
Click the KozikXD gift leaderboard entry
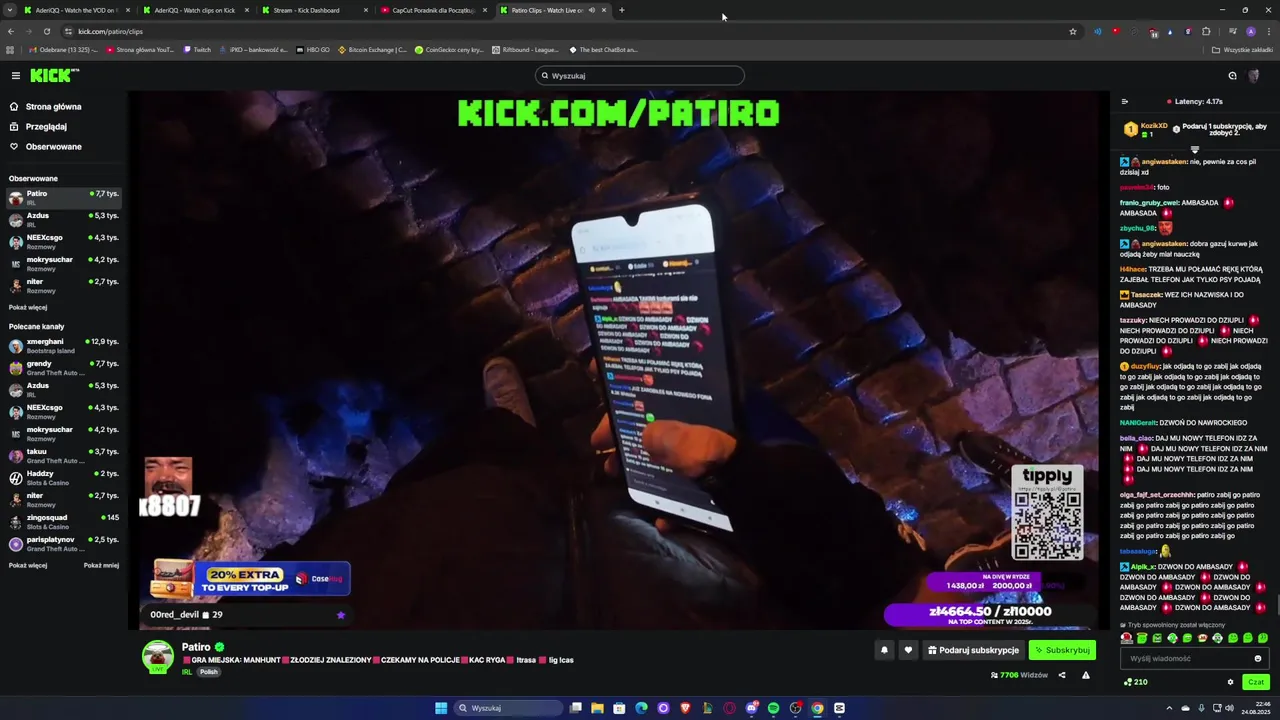point(1144,129)
